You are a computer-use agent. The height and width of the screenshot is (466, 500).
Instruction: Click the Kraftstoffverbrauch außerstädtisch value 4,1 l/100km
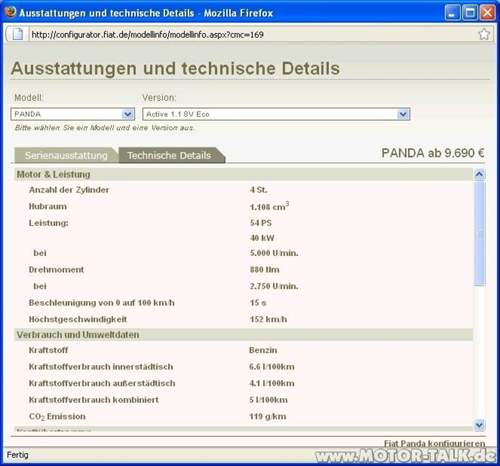(x=272, y=383)
